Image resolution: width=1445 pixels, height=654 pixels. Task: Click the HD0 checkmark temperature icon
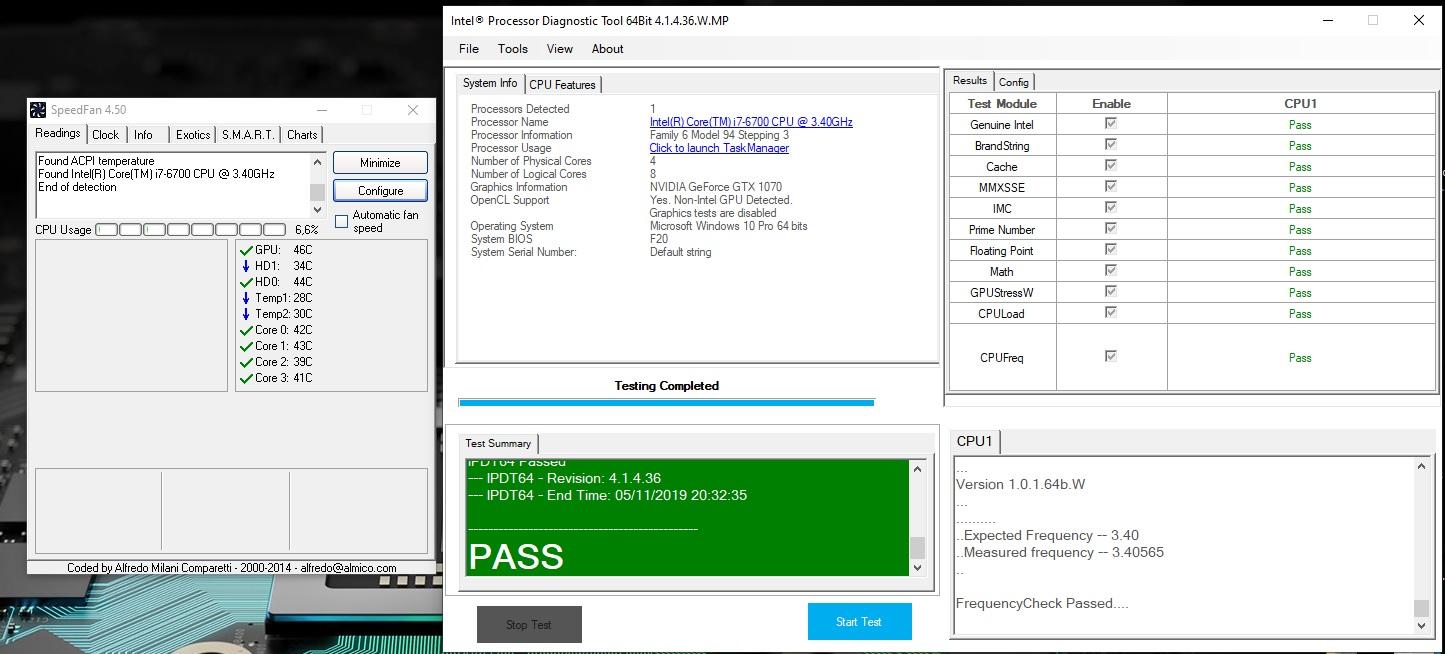point(246,282)
